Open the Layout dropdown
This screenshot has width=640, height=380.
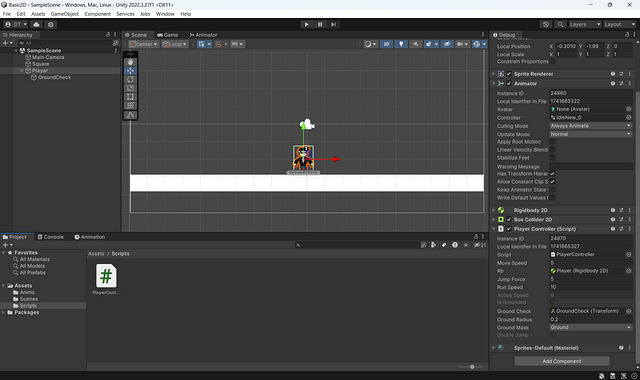(619, 24)
